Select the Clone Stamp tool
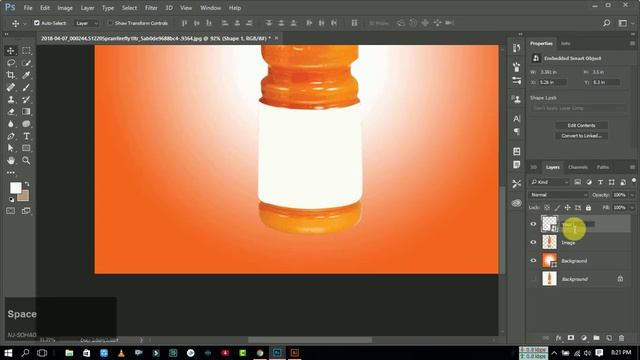640x360 pixels. tap(11, 100)
